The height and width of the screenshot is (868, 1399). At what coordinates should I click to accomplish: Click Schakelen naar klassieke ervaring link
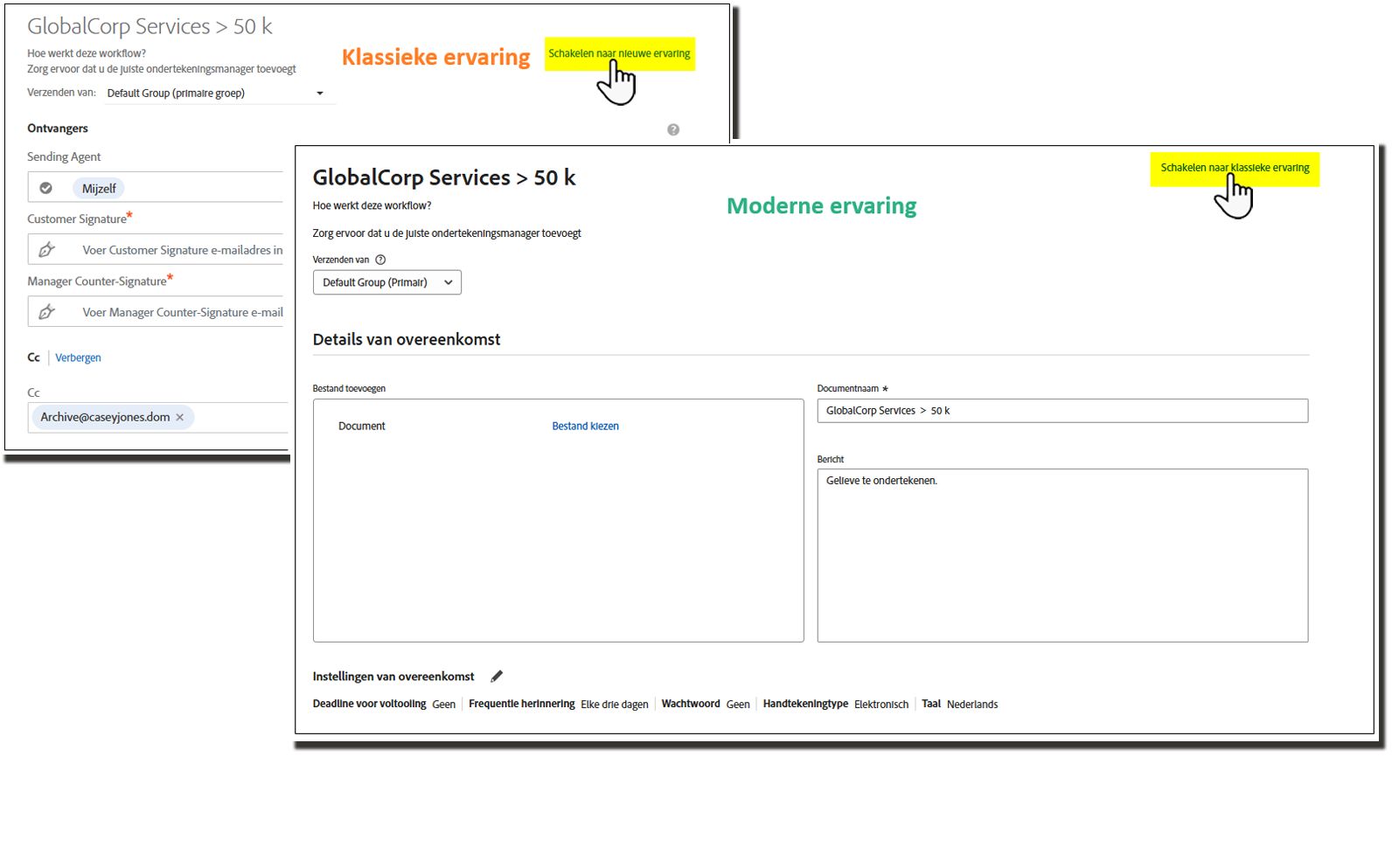click(1235, 168)
